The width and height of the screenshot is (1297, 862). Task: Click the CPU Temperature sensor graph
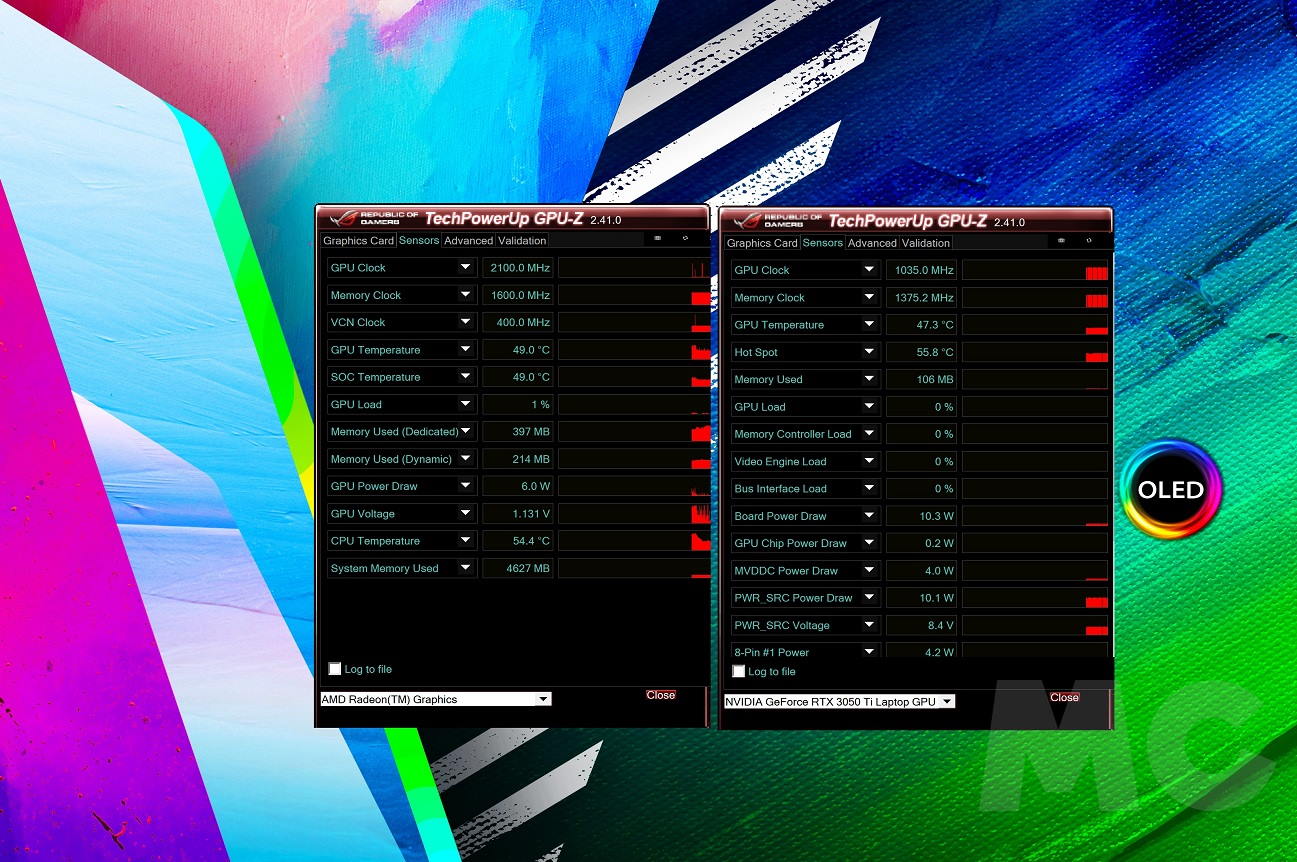pyautogui.click(x=634, y=541)
